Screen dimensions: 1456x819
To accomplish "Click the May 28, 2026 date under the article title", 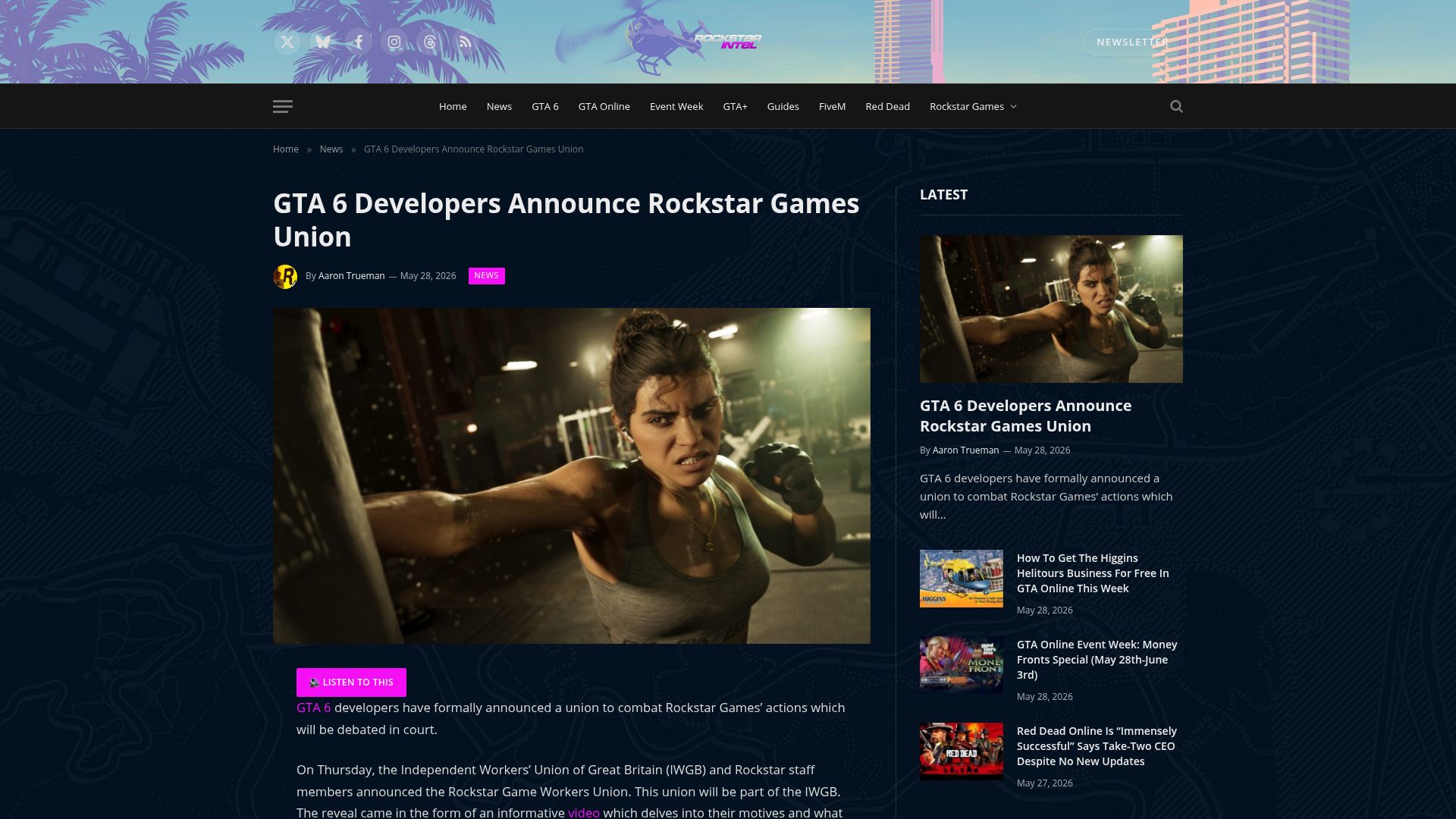I will click(x=428, y=276).
